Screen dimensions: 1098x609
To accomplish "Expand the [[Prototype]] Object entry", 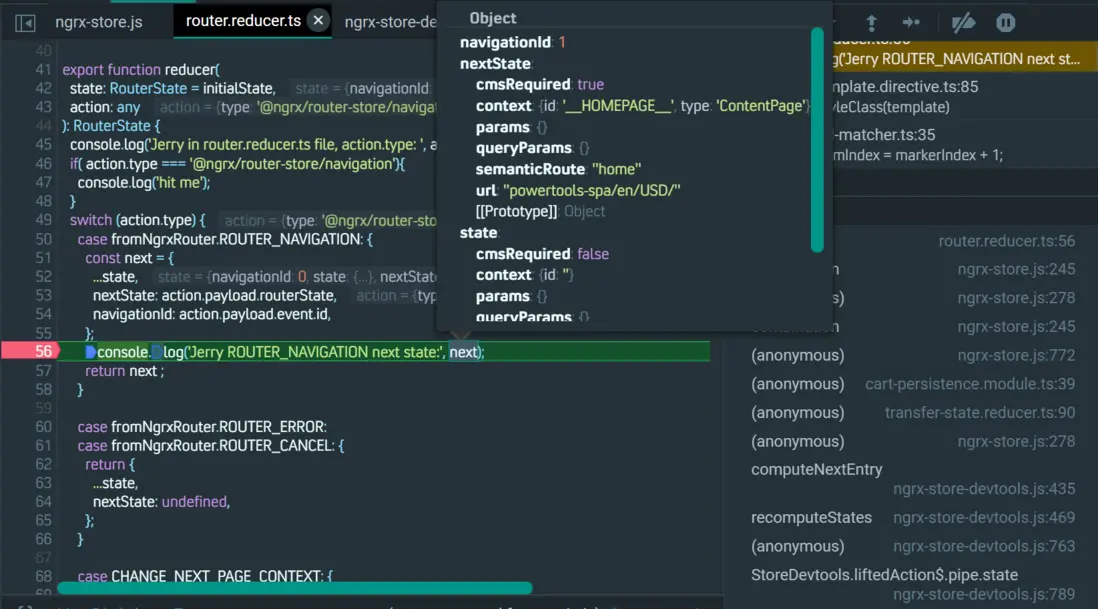I will [x=540, y=211].
